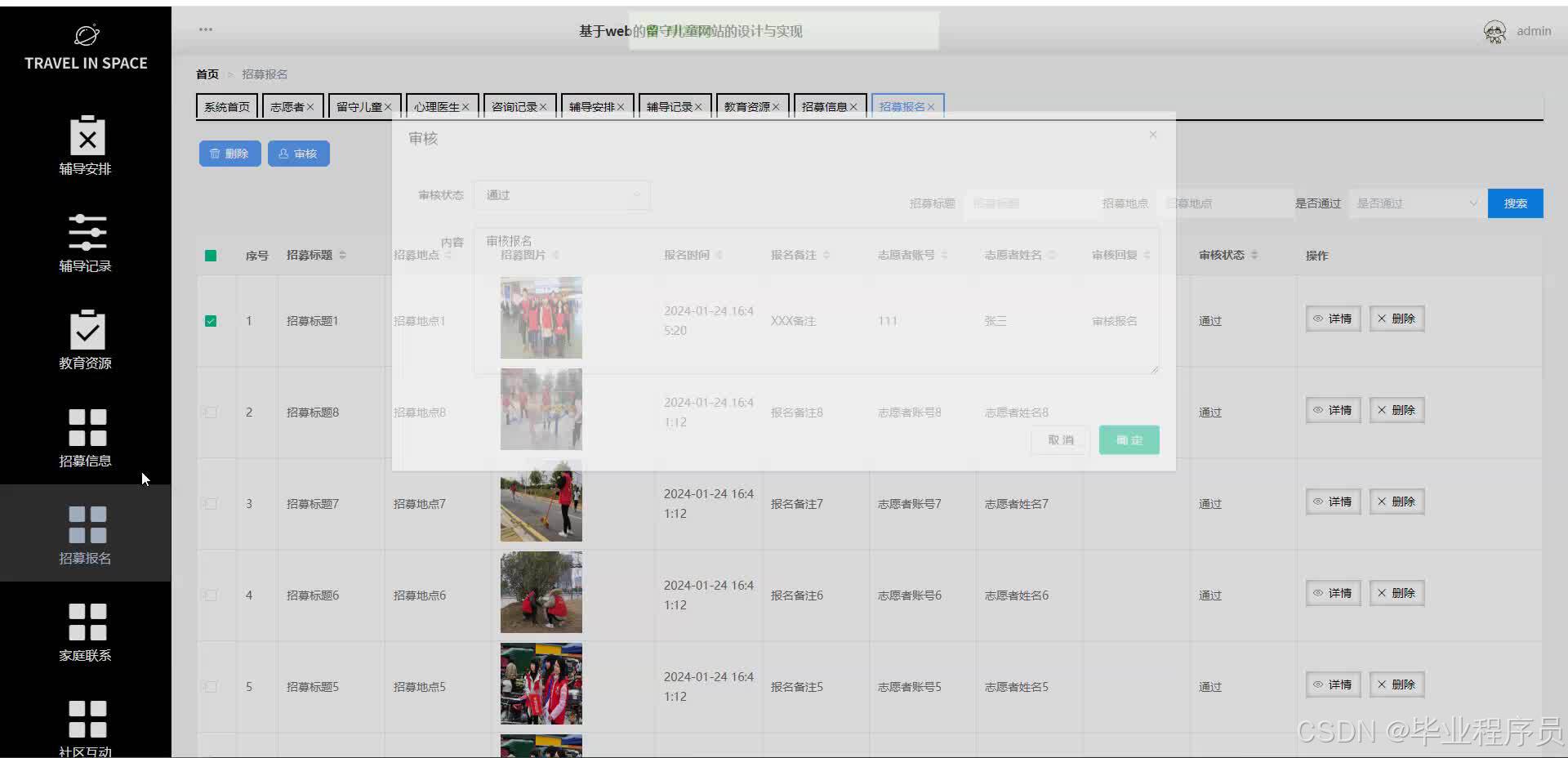Uncheck the row 1 招募标题1 checkbox
This screenshot has height=758, width=1568.
(211, 321)
